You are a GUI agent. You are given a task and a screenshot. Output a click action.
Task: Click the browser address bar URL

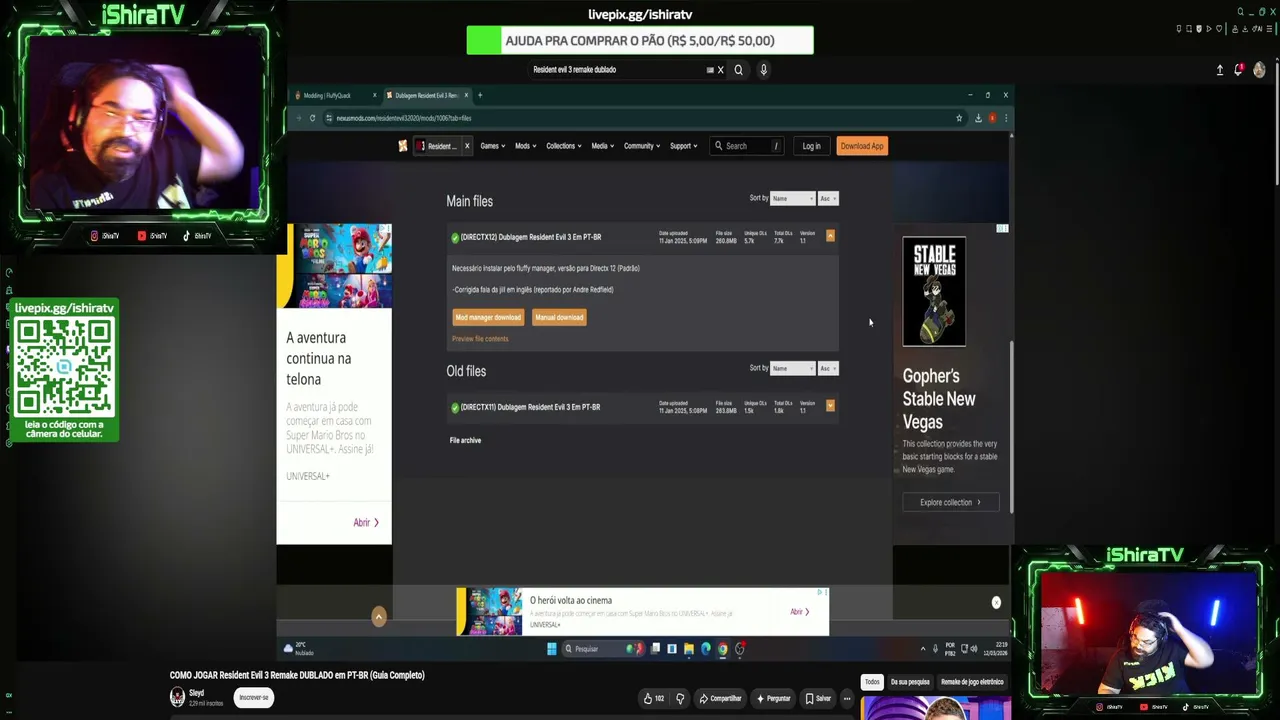(x=404, y=118)
